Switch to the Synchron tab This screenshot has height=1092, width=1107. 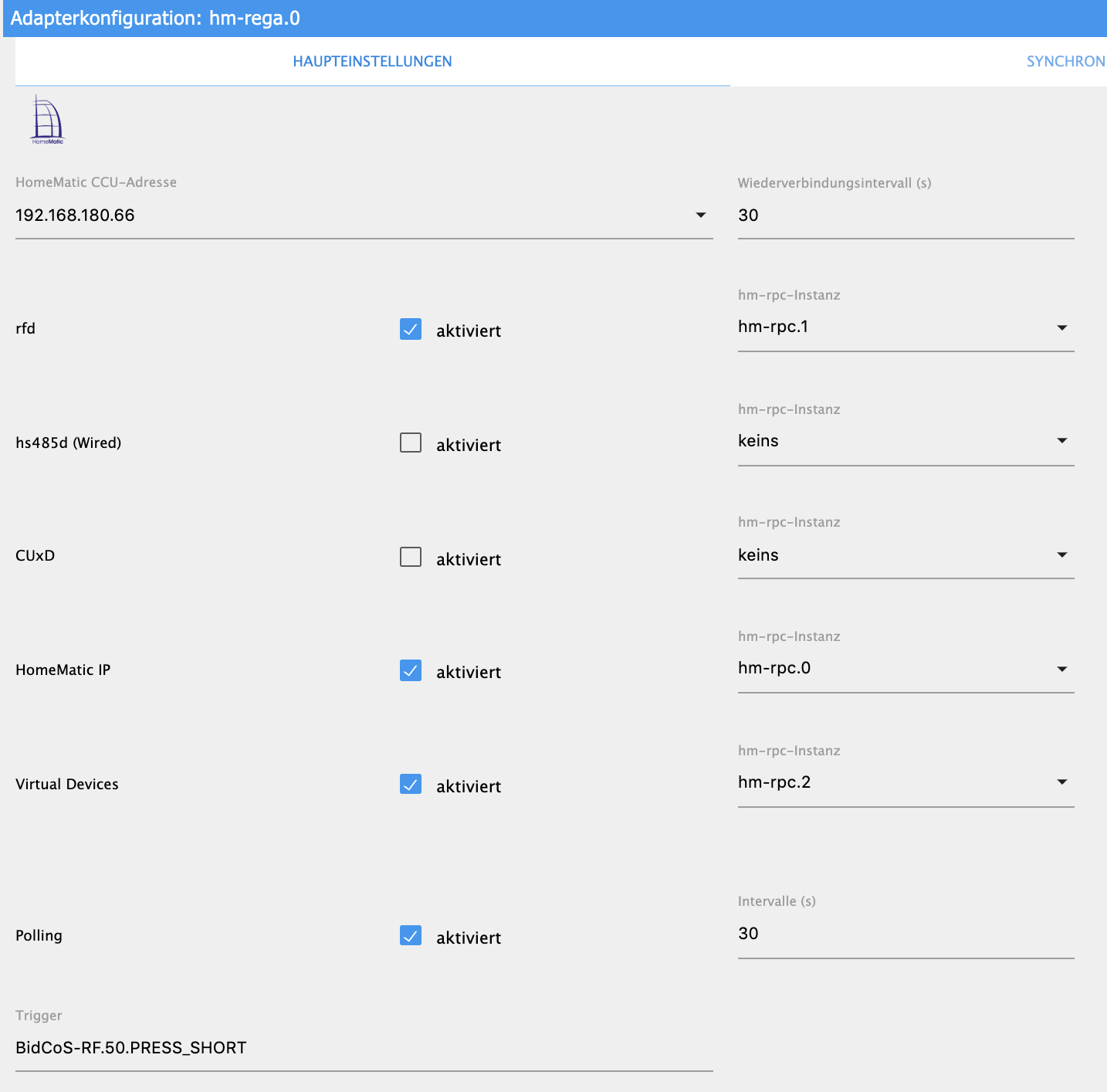1065,62
